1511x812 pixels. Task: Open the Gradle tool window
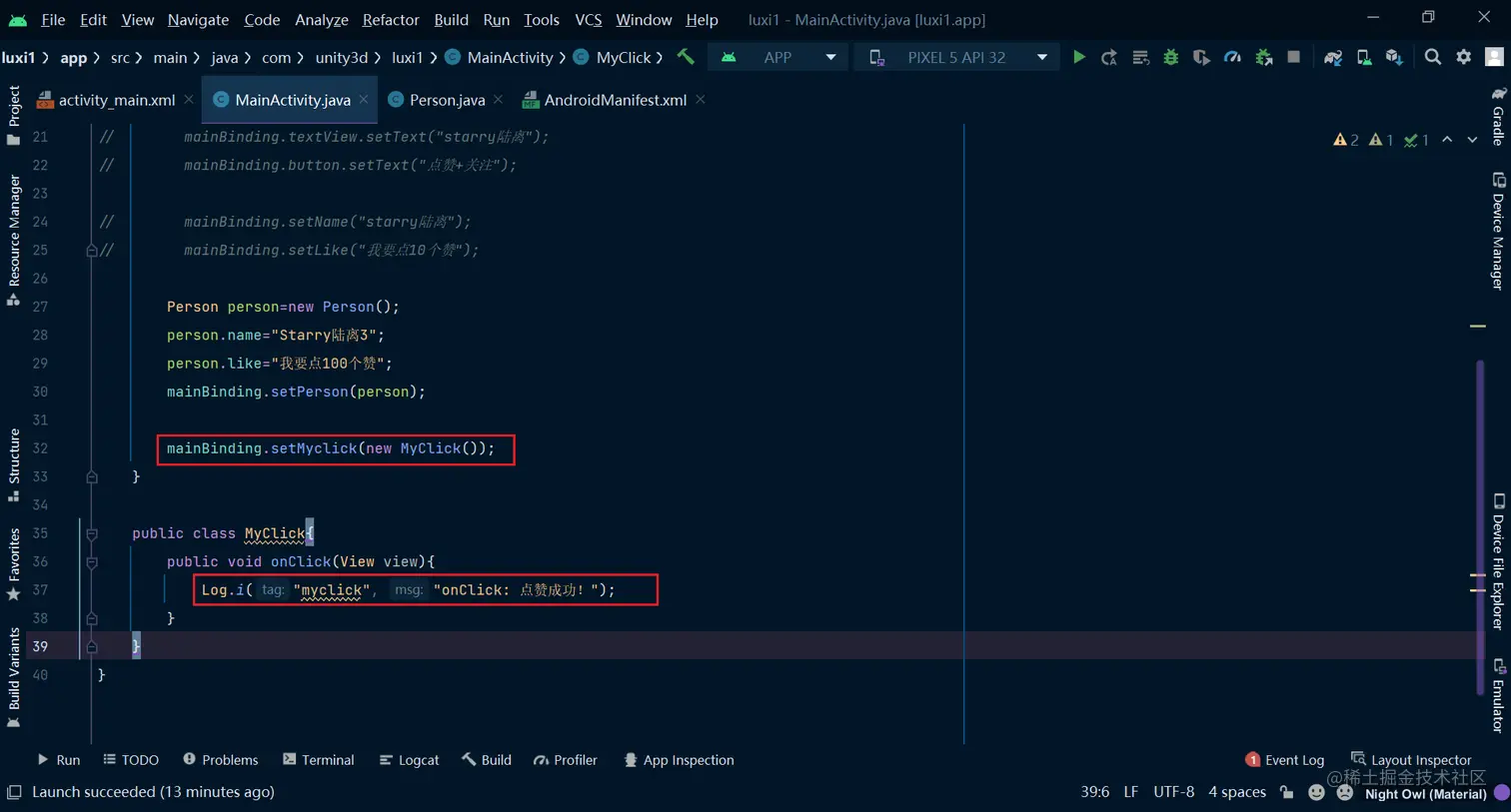tap(1498, 117)
